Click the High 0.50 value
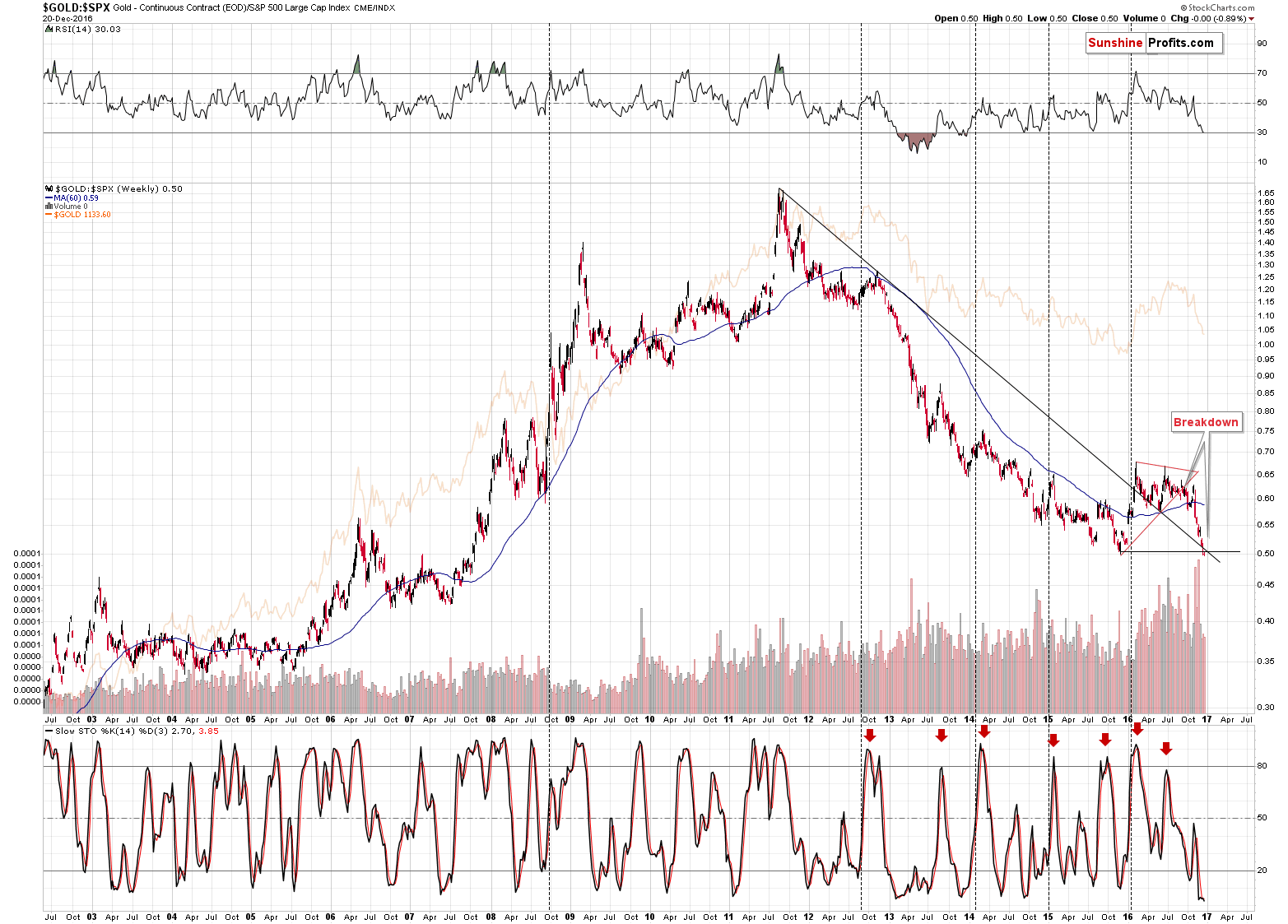The width and height of the screenshot is (1288, 924). coord(1002,18)
